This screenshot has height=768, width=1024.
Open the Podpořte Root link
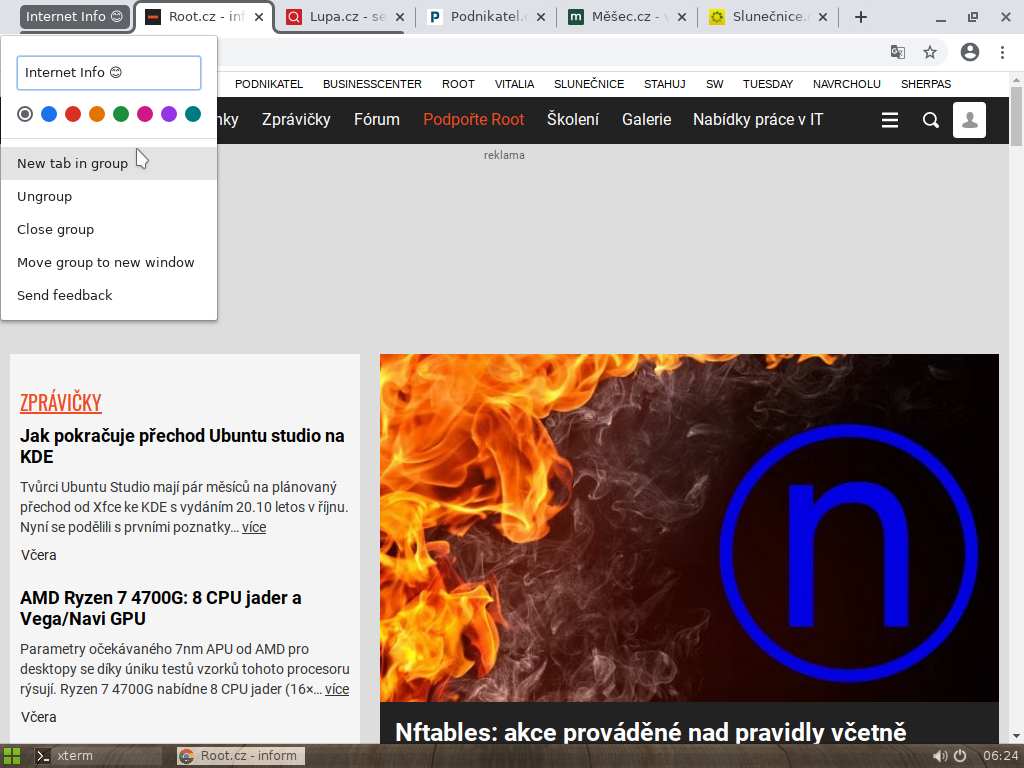coord(474,119)
